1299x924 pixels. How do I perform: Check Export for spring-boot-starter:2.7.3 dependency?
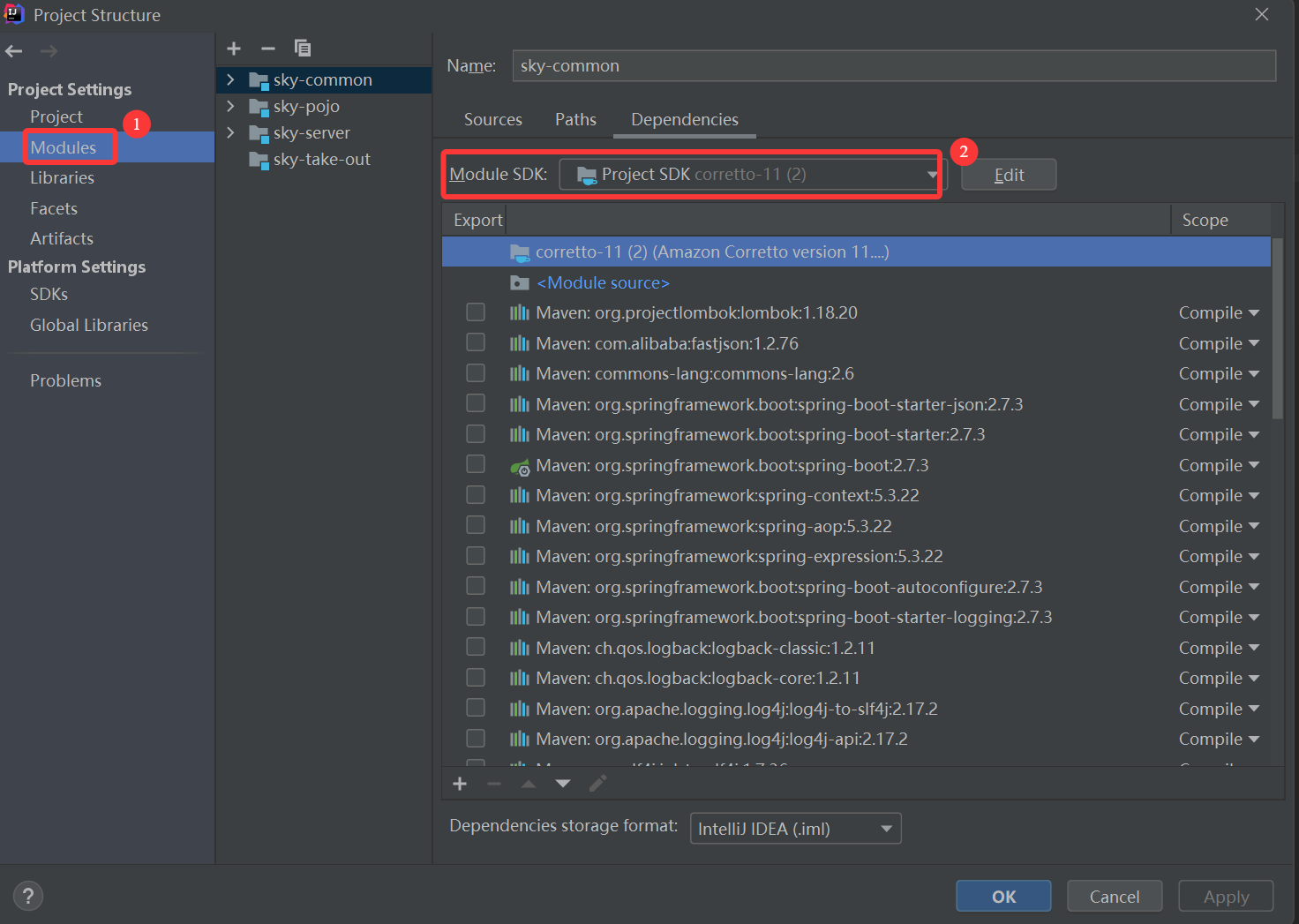pyautogui.click(x=476, y=433)
